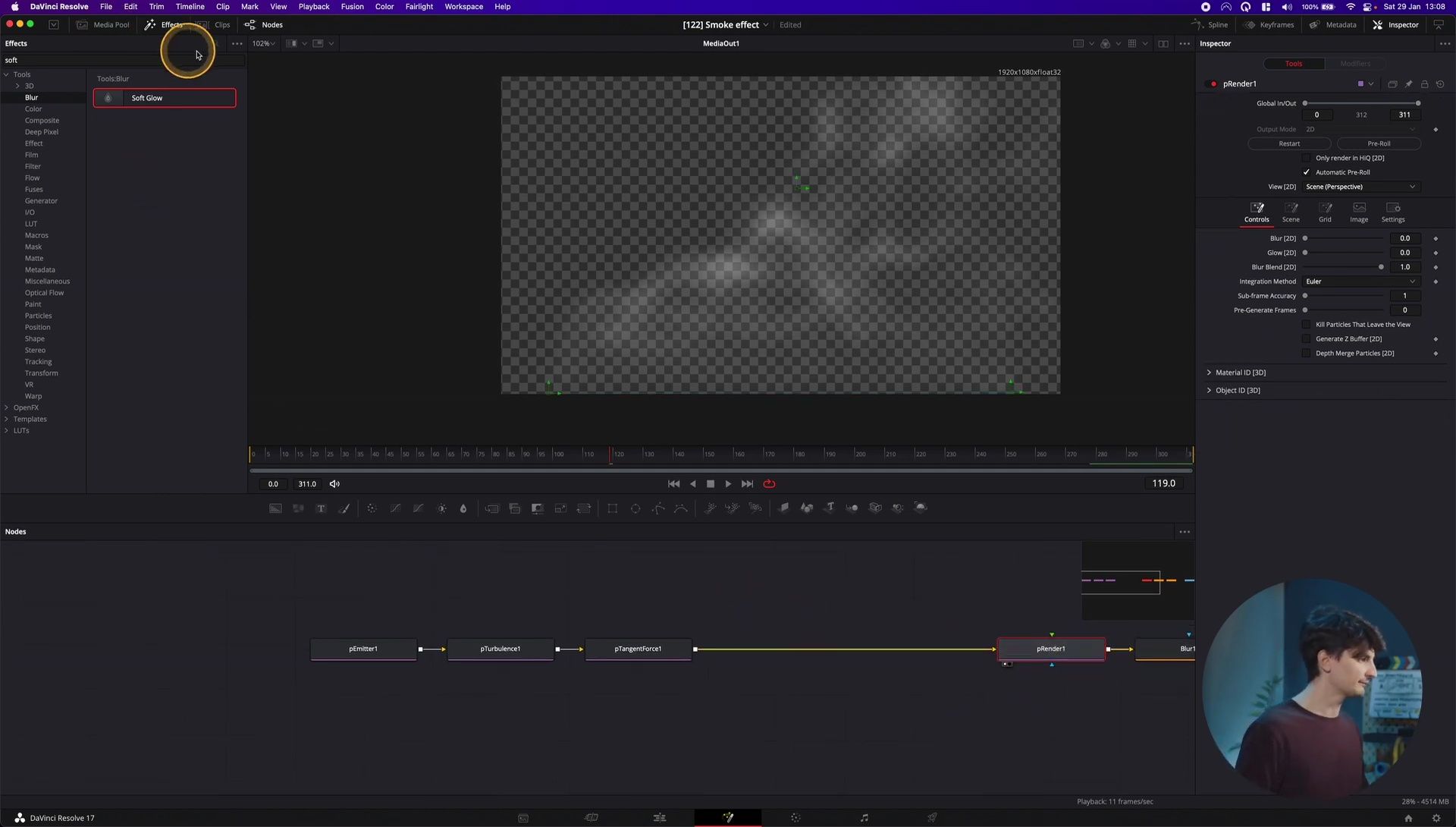Expand the LUTs tree item
Screen dimensions: 1456x827
tap(7, 431)
